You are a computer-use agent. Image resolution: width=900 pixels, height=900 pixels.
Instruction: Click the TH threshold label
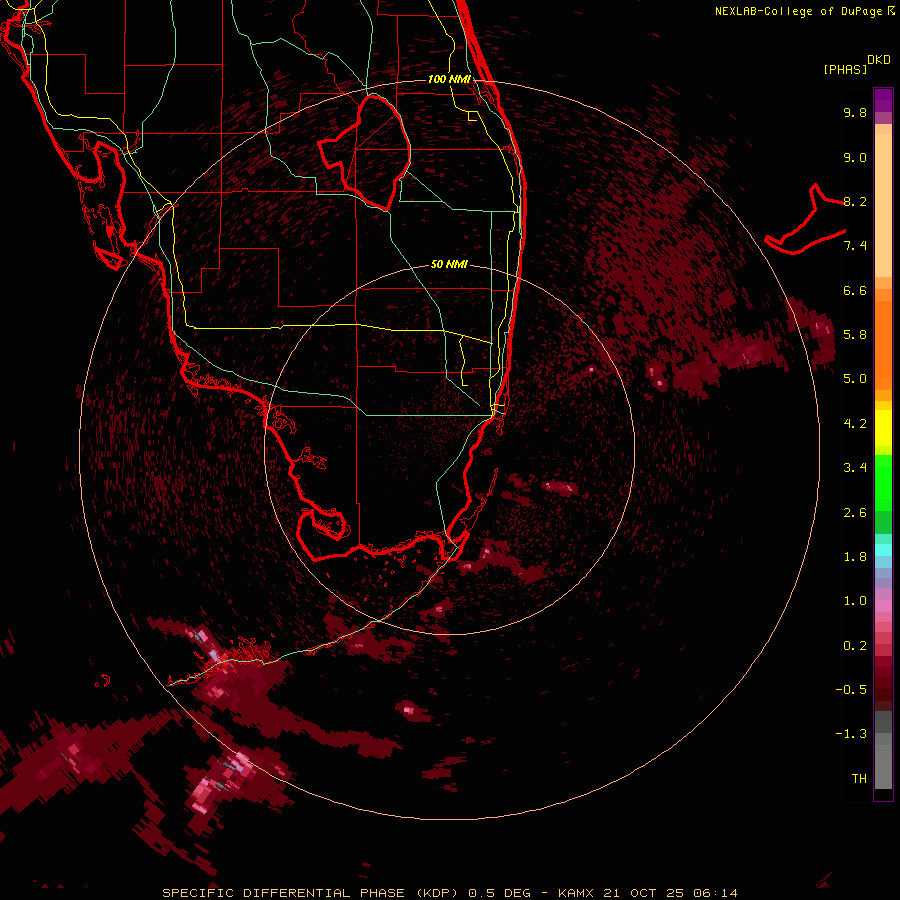(859, 778)
